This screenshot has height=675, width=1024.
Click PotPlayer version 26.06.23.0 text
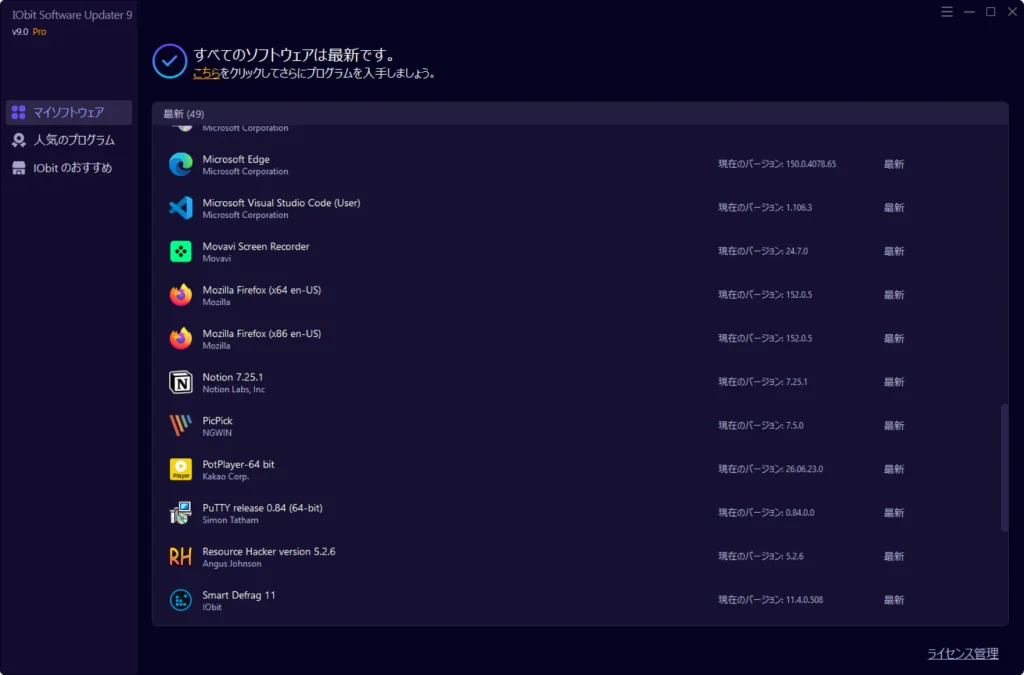tap(771, 469)
